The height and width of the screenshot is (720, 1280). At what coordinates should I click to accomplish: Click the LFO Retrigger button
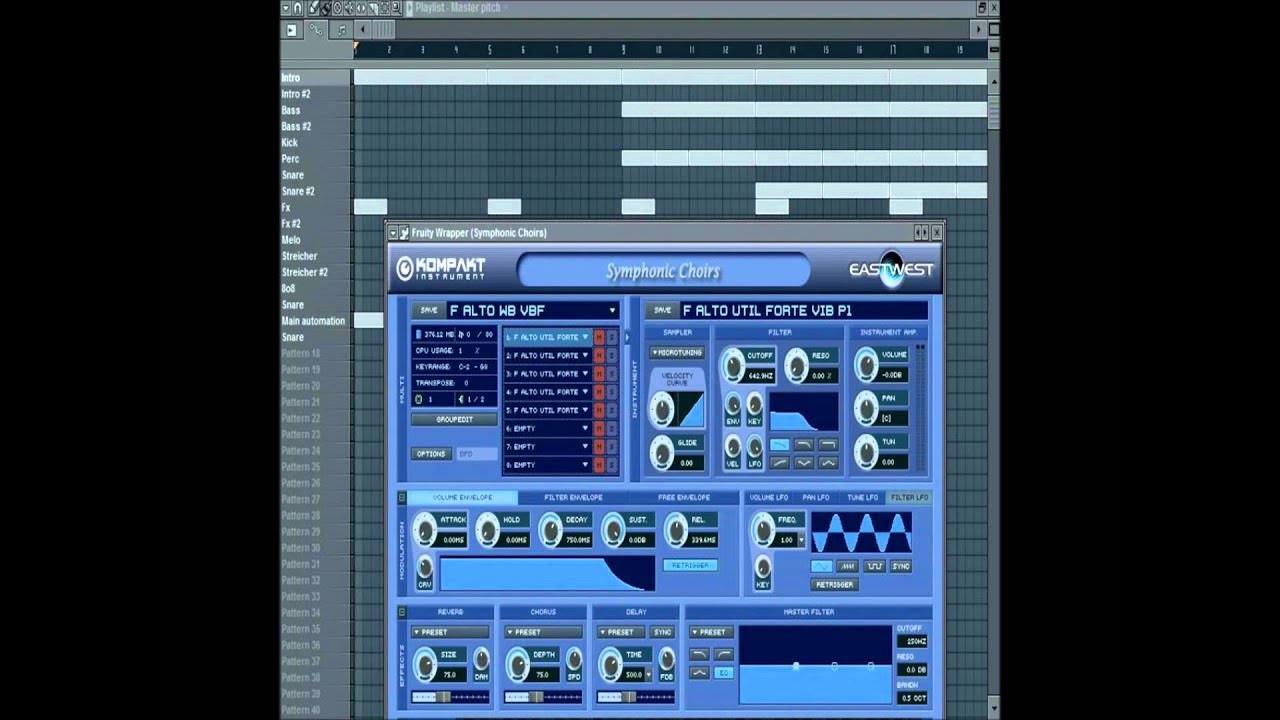point(835,585)
